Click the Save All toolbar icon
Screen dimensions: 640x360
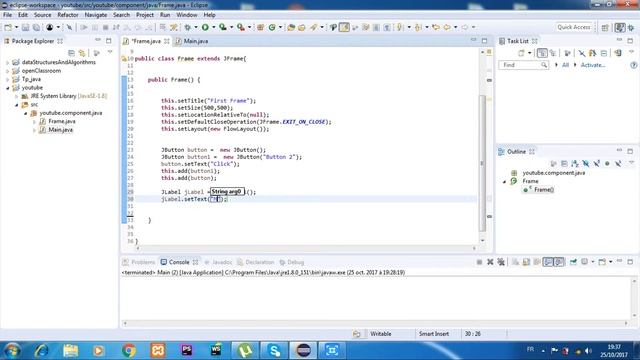point(36,27)
